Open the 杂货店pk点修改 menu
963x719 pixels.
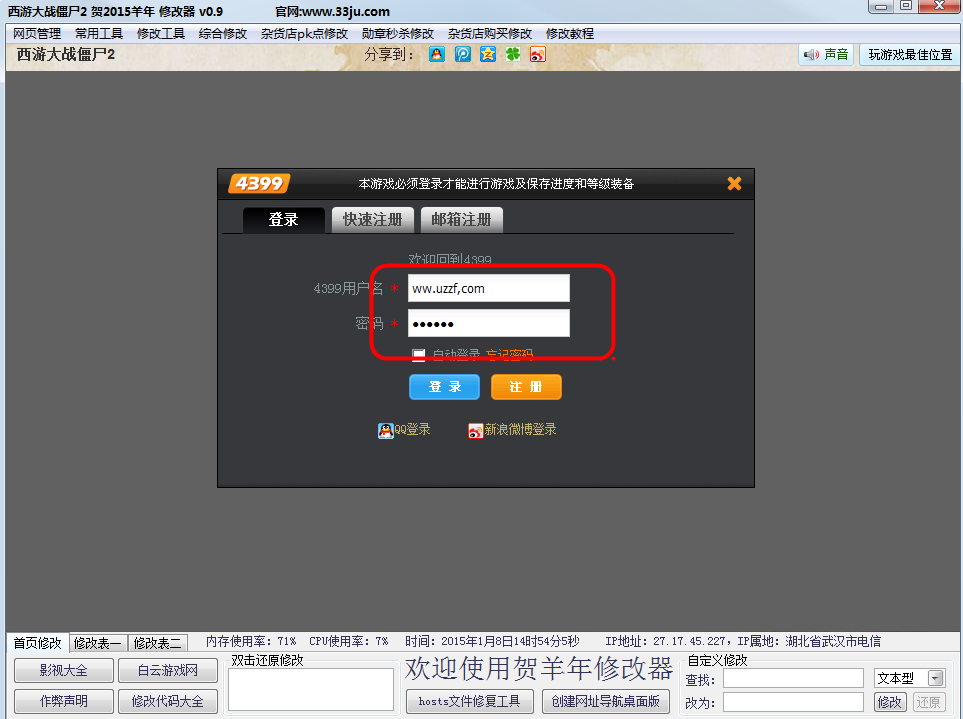coord(304,34)
